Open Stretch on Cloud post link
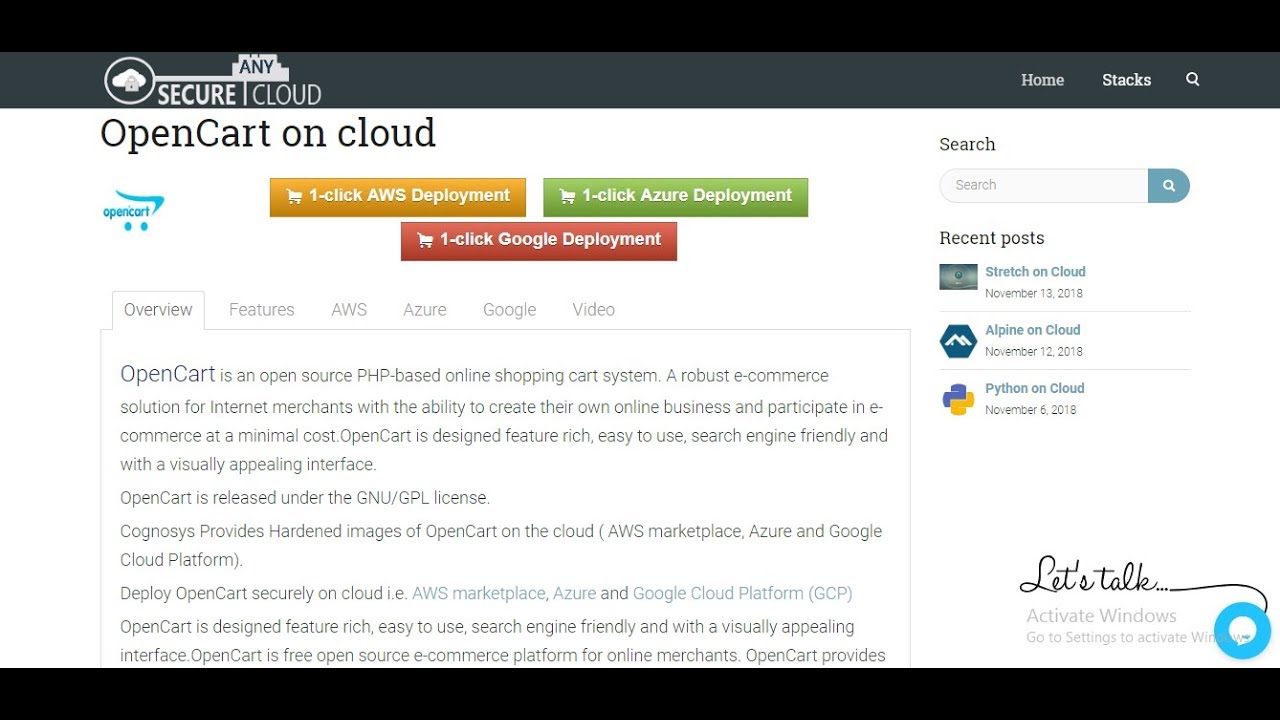 (1035, 272)
